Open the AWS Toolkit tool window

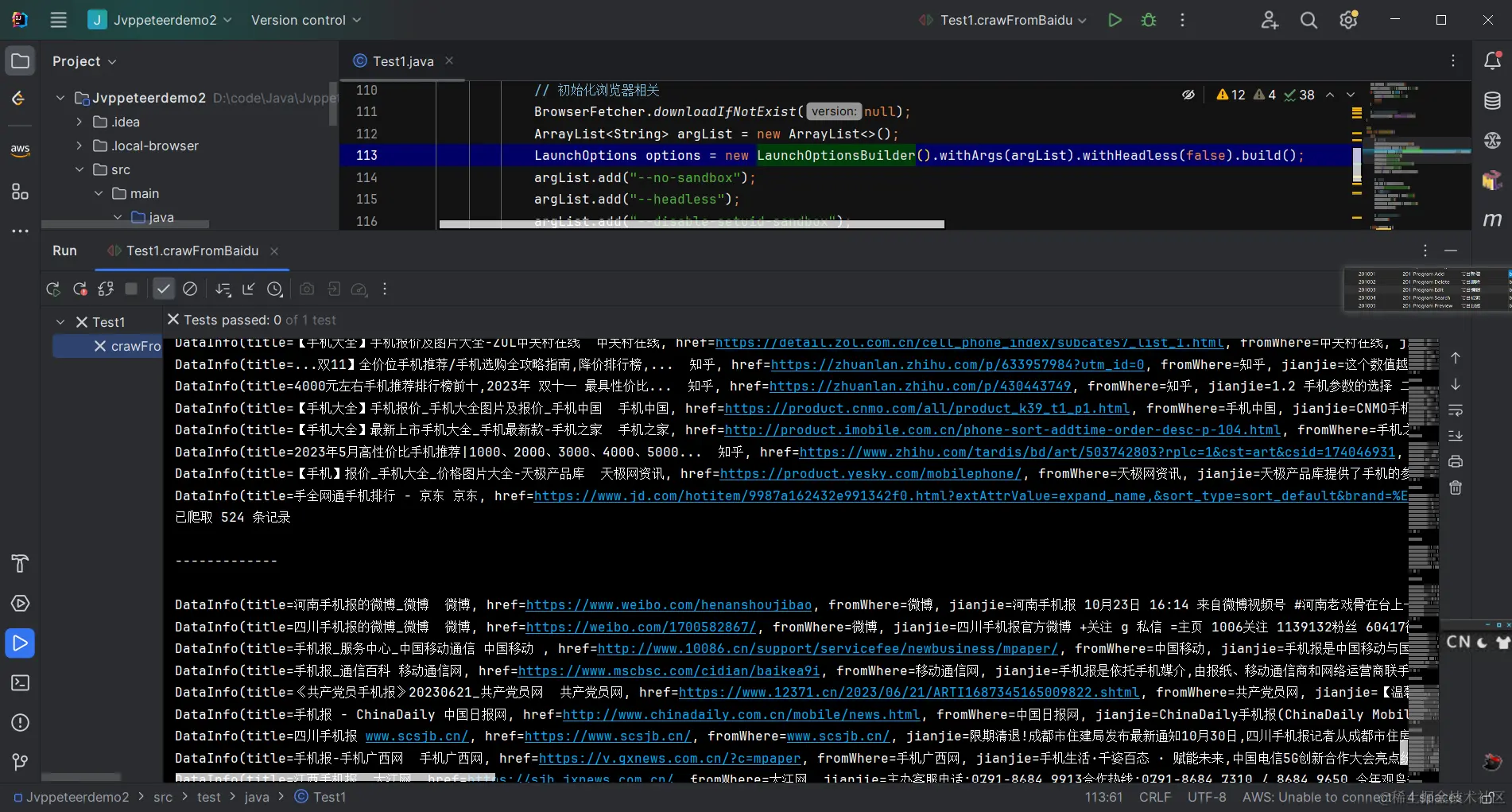pyautogui.click(x=20, y=149)
